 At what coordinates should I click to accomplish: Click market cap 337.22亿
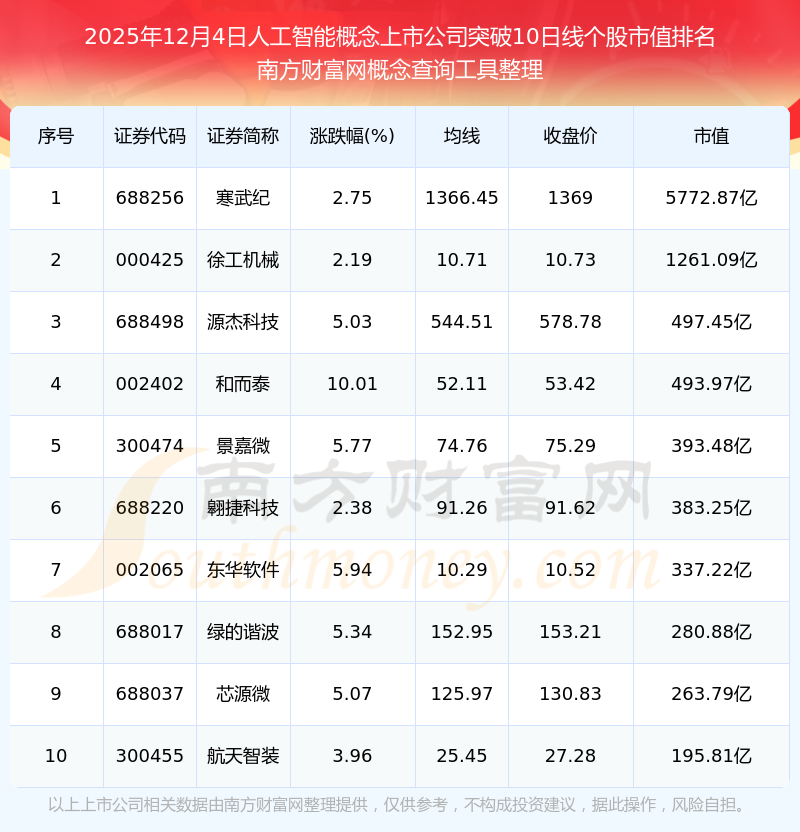click(x=711, y=570)
